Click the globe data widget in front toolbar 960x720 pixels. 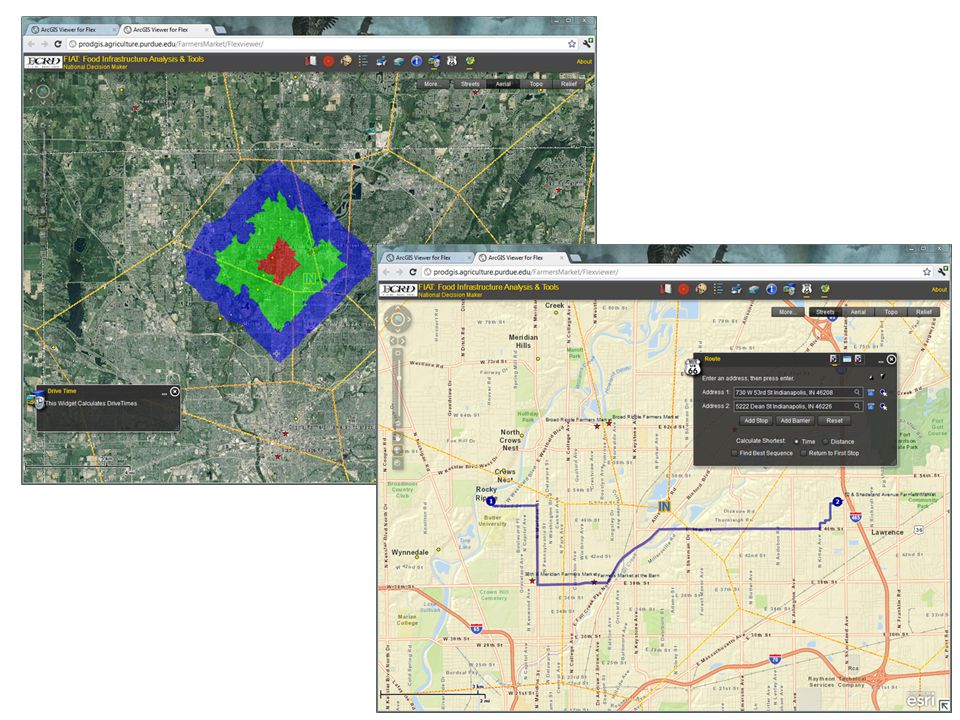click(x=789, y=289)
